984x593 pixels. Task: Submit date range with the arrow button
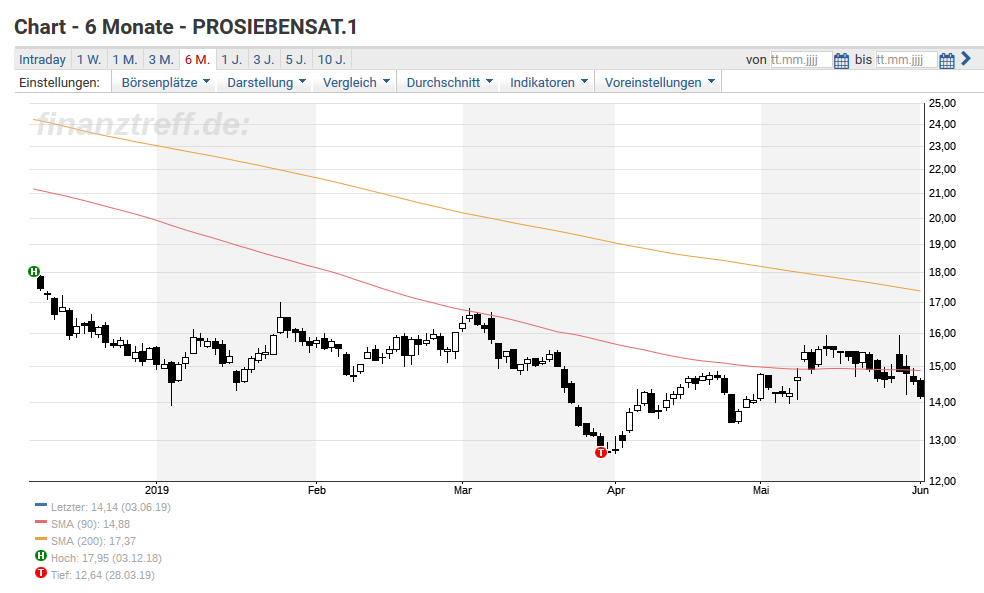click(966, 59)
